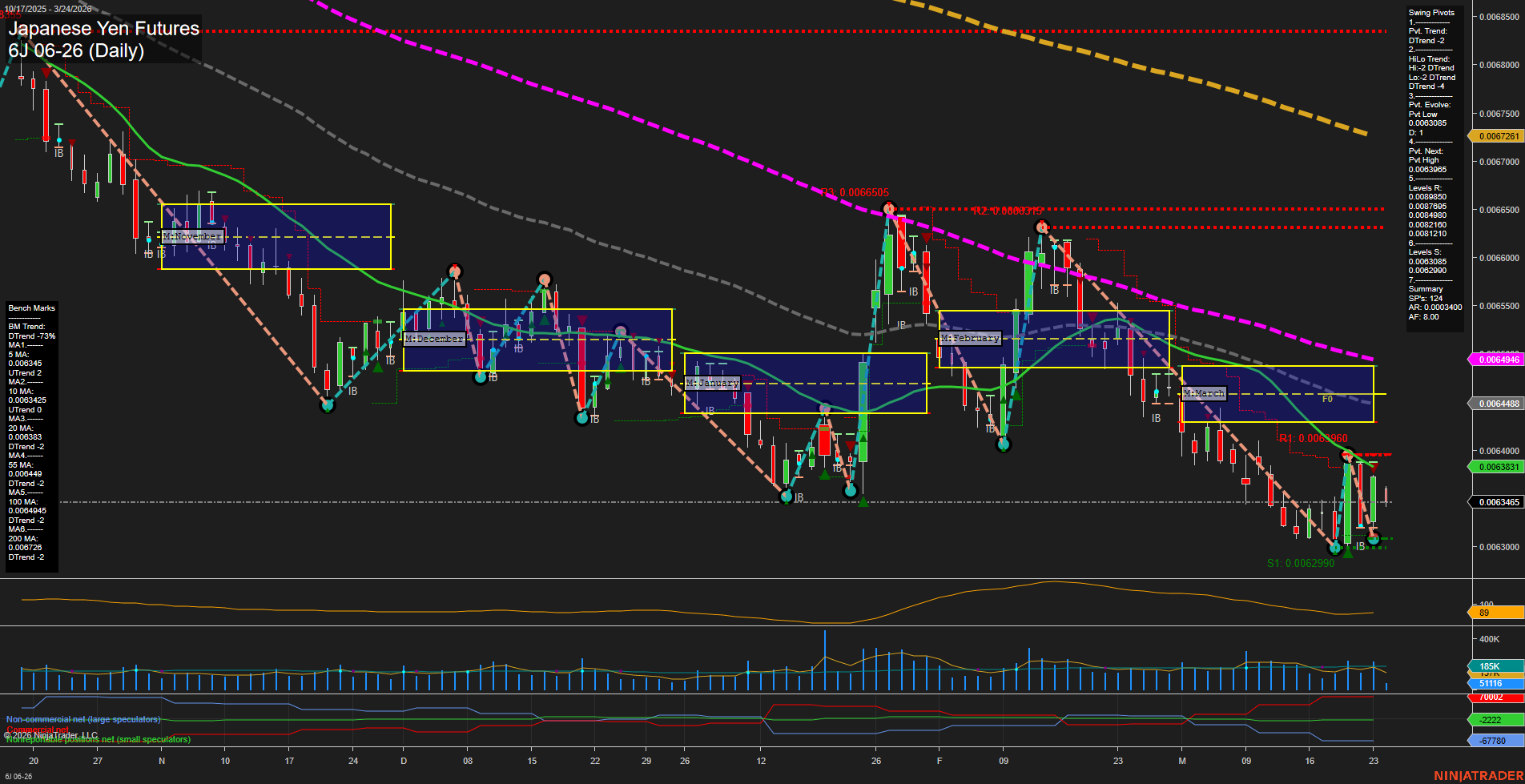Screen dimensions: 1525x784
Task: Expand the M-March monthly range box
Action: 1202,392
